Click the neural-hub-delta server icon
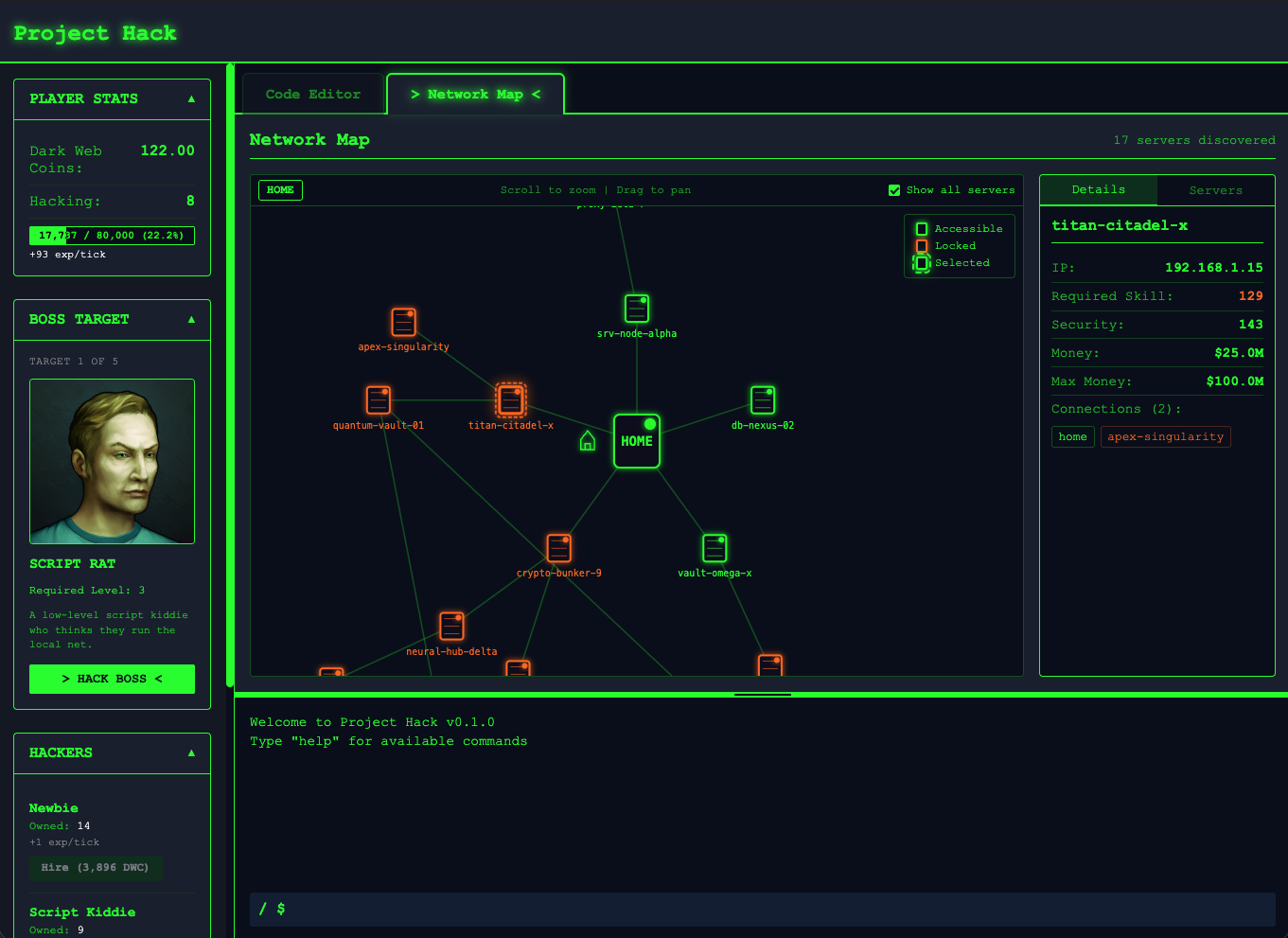This screenshot has width=1288, height=938. (x=451, y=626)
